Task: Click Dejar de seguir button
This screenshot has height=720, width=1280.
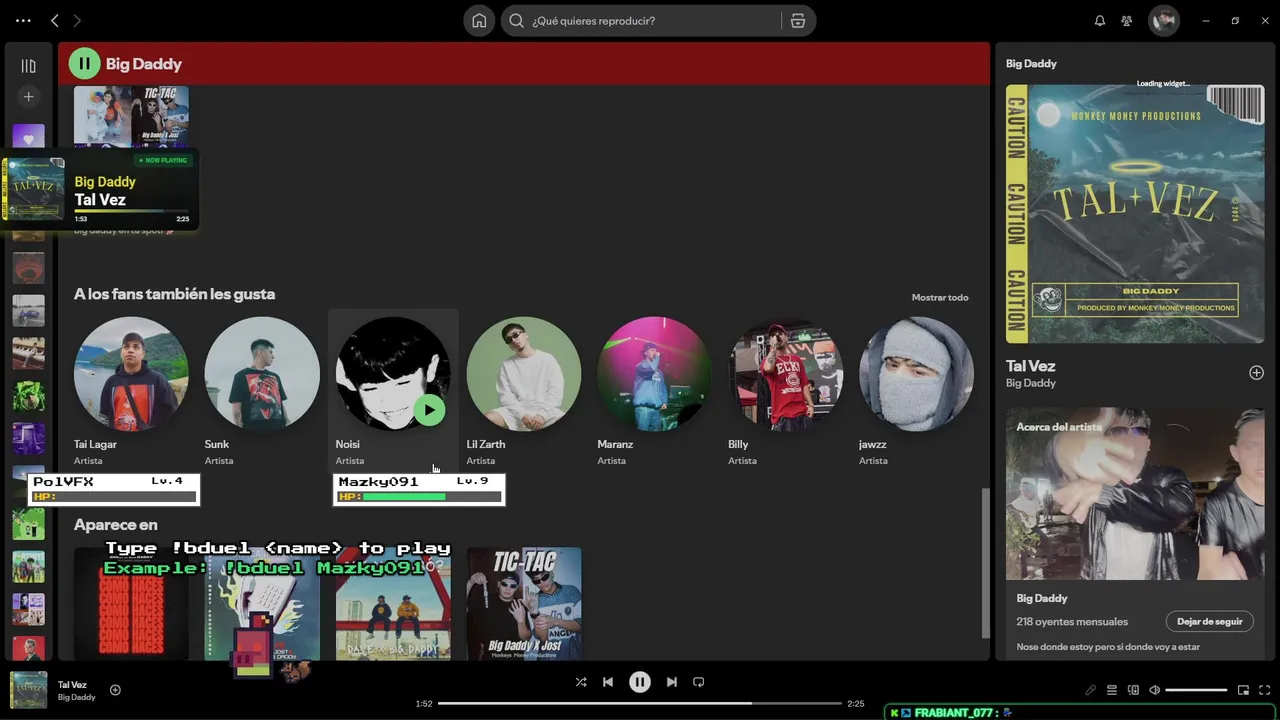Action: pos(1209,622)
